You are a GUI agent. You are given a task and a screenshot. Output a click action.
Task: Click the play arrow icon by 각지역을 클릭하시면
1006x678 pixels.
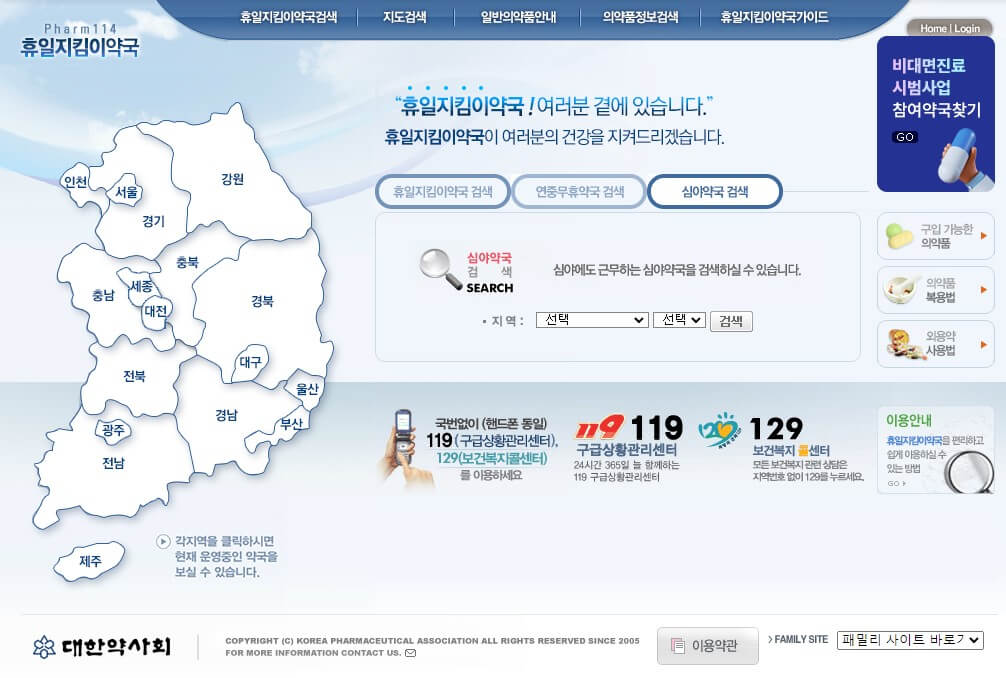point(163,541)
